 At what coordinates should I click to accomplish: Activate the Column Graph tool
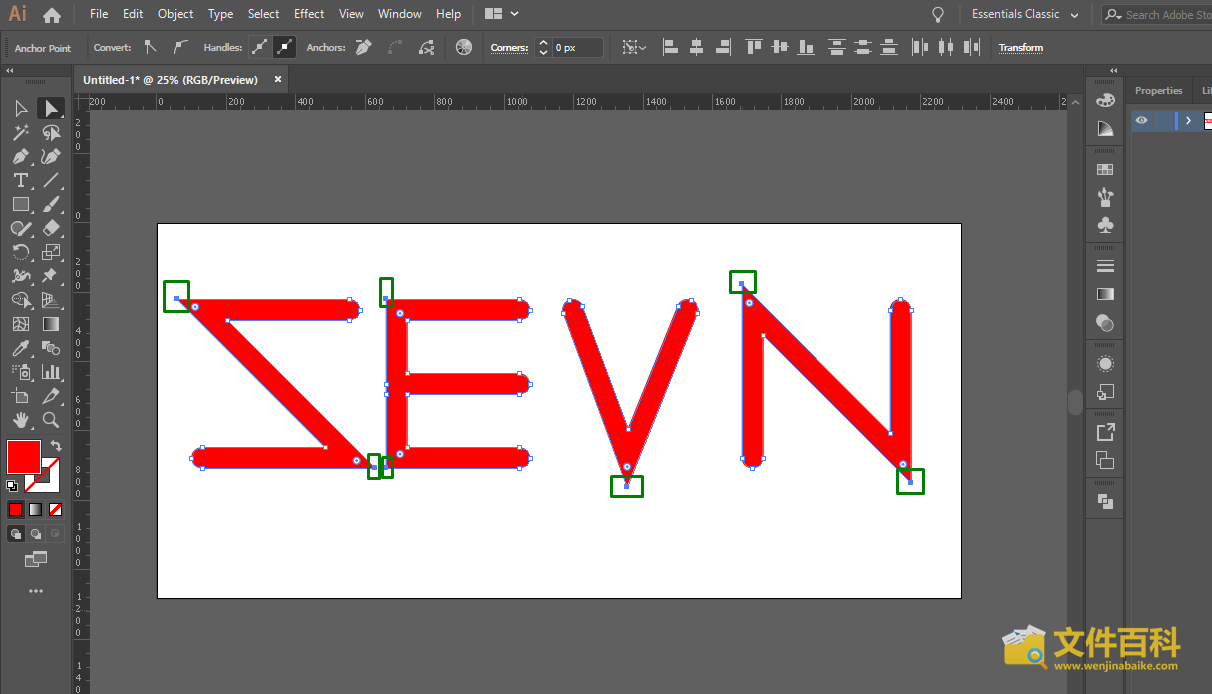click(x=51, y=372)
